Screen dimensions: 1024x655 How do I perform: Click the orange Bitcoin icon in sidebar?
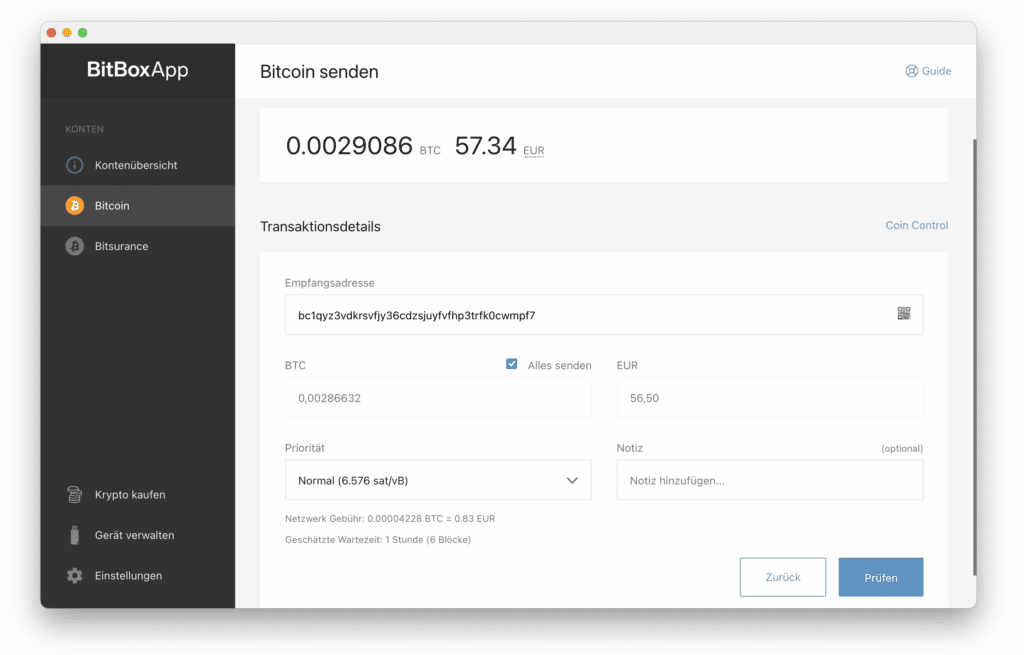pyautogui.click(x=74, y=206)
